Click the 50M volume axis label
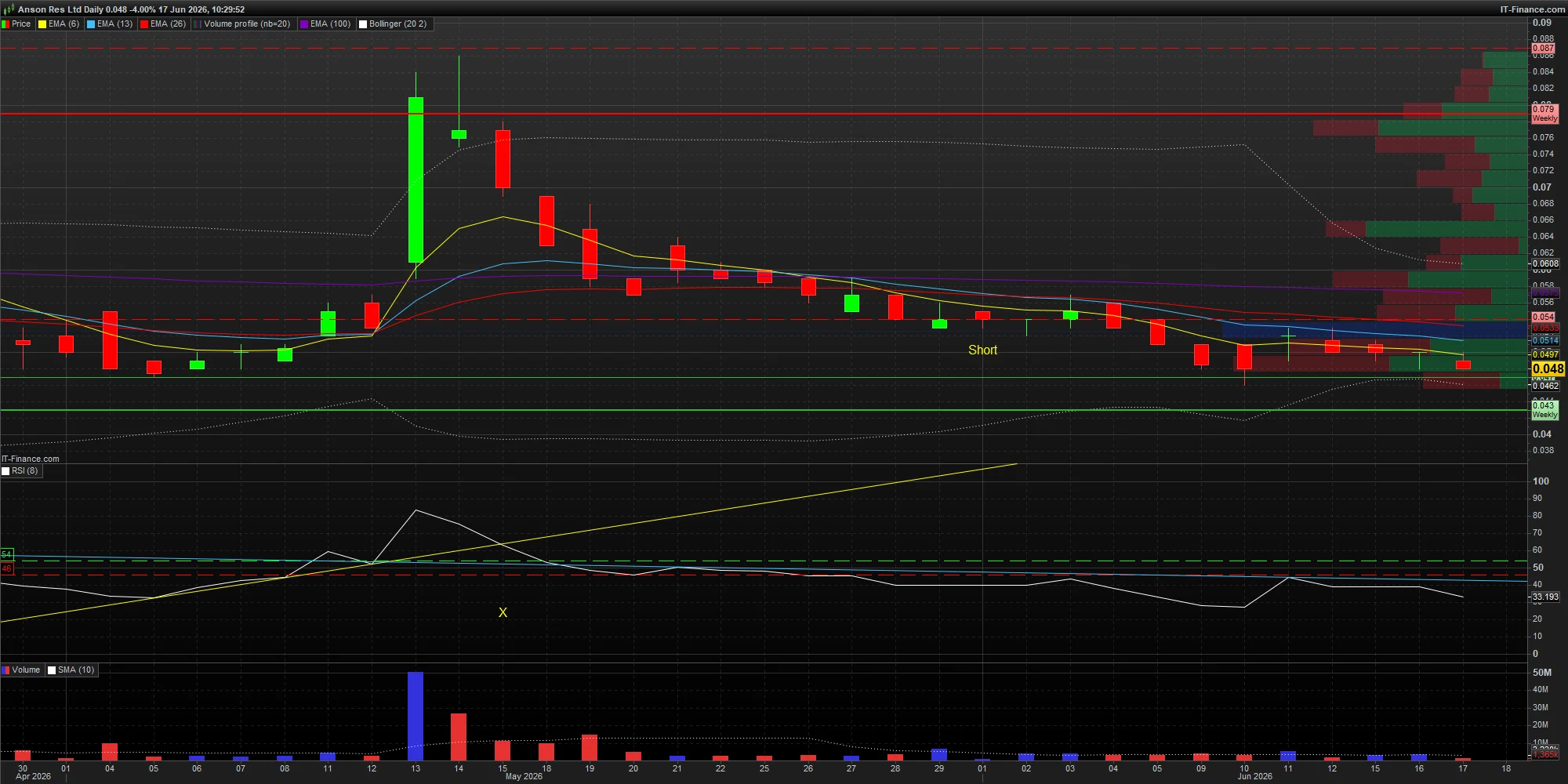The image size is (1568, 784). [1541, 673]
